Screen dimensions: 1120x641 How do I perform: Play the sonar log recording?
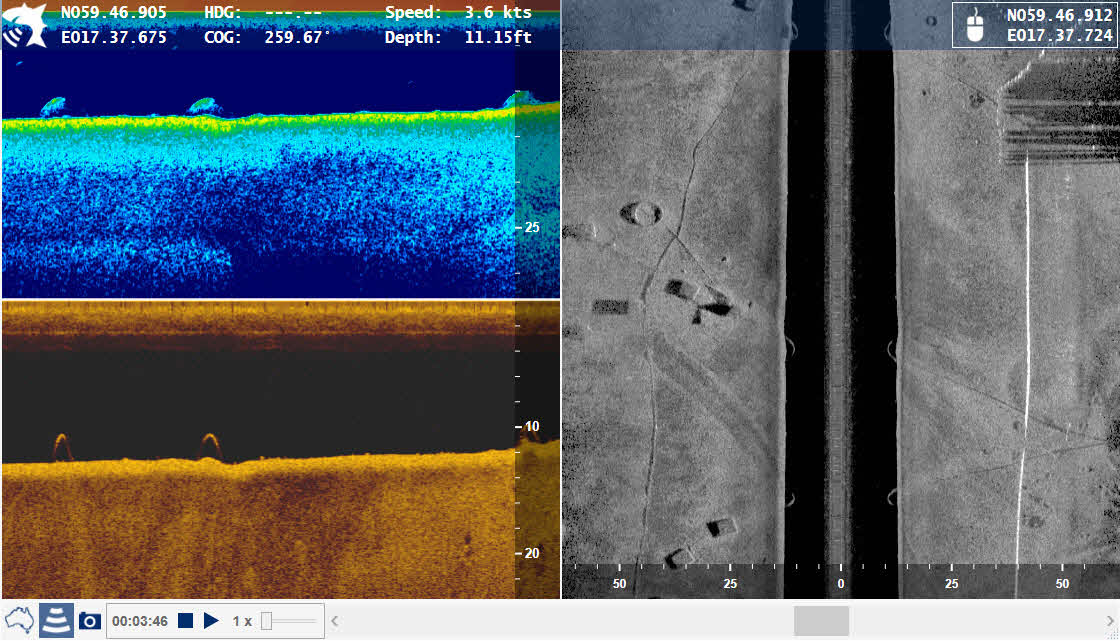[211, 621]
